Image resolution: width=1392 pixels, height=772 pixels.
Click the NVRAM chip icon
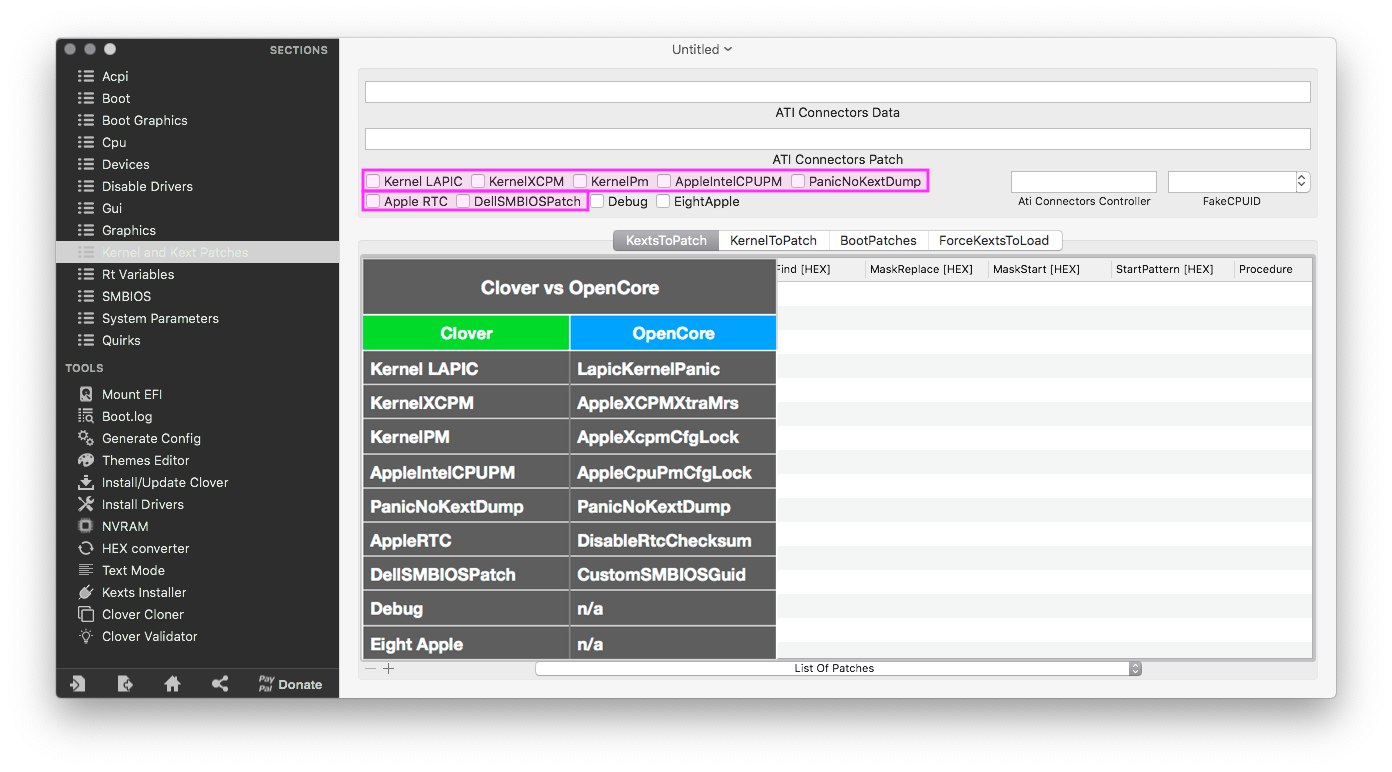[86, 526]
